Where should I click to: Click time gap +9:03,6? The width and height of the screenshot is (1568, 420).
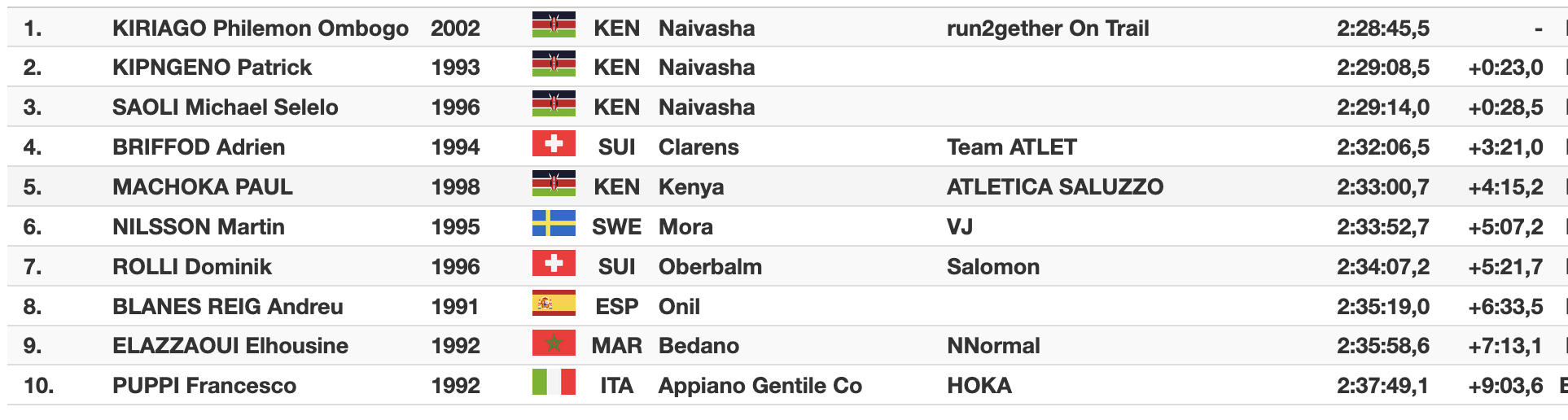click(x=1504, y=386)
